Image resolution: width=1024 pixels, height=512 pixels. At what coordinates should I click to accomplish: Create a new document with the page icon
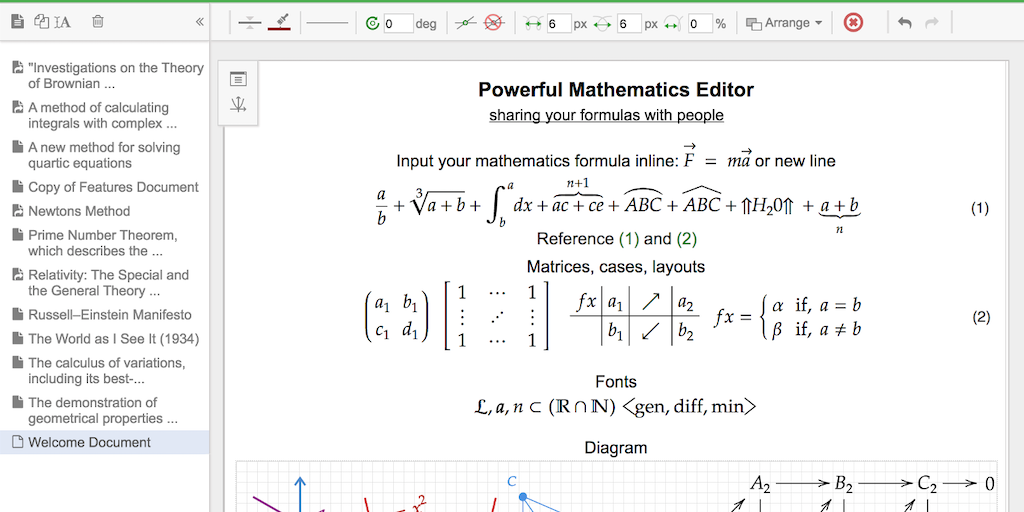coord(18,22)
